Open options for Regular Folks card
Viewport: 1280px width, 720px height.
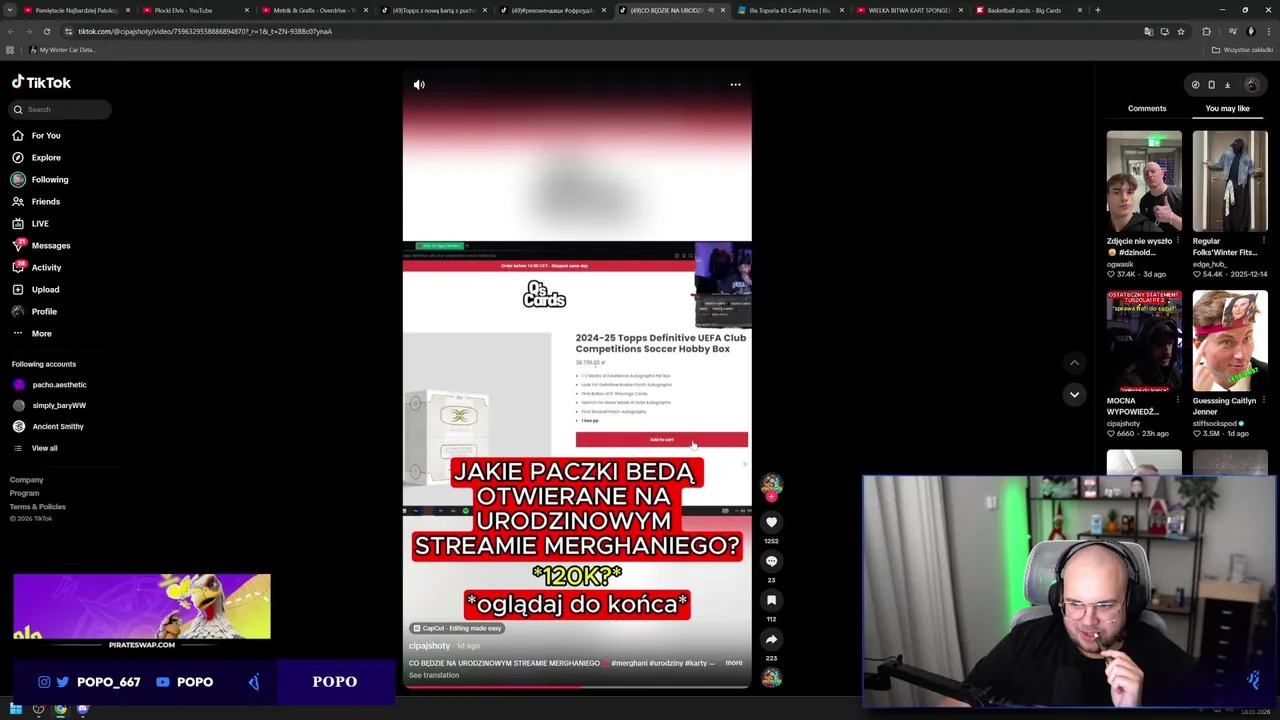click(x=1264, y=241)
